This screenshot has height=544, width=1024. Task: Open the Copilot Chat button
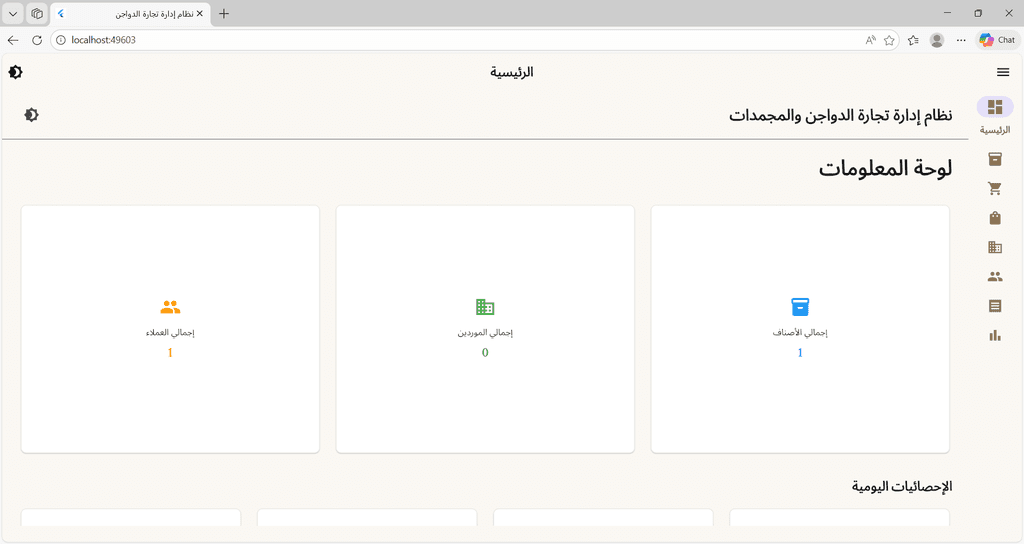(997, 40)
